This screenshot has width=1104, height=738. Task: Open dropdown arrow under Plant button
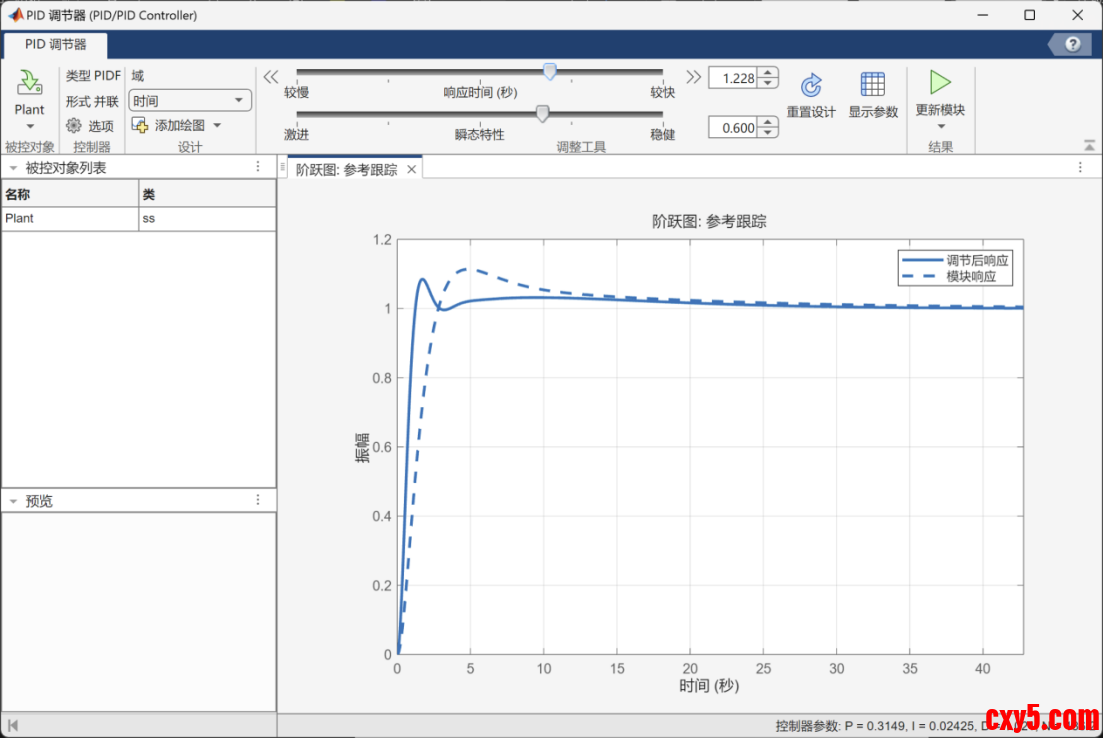tap(29, 126)
